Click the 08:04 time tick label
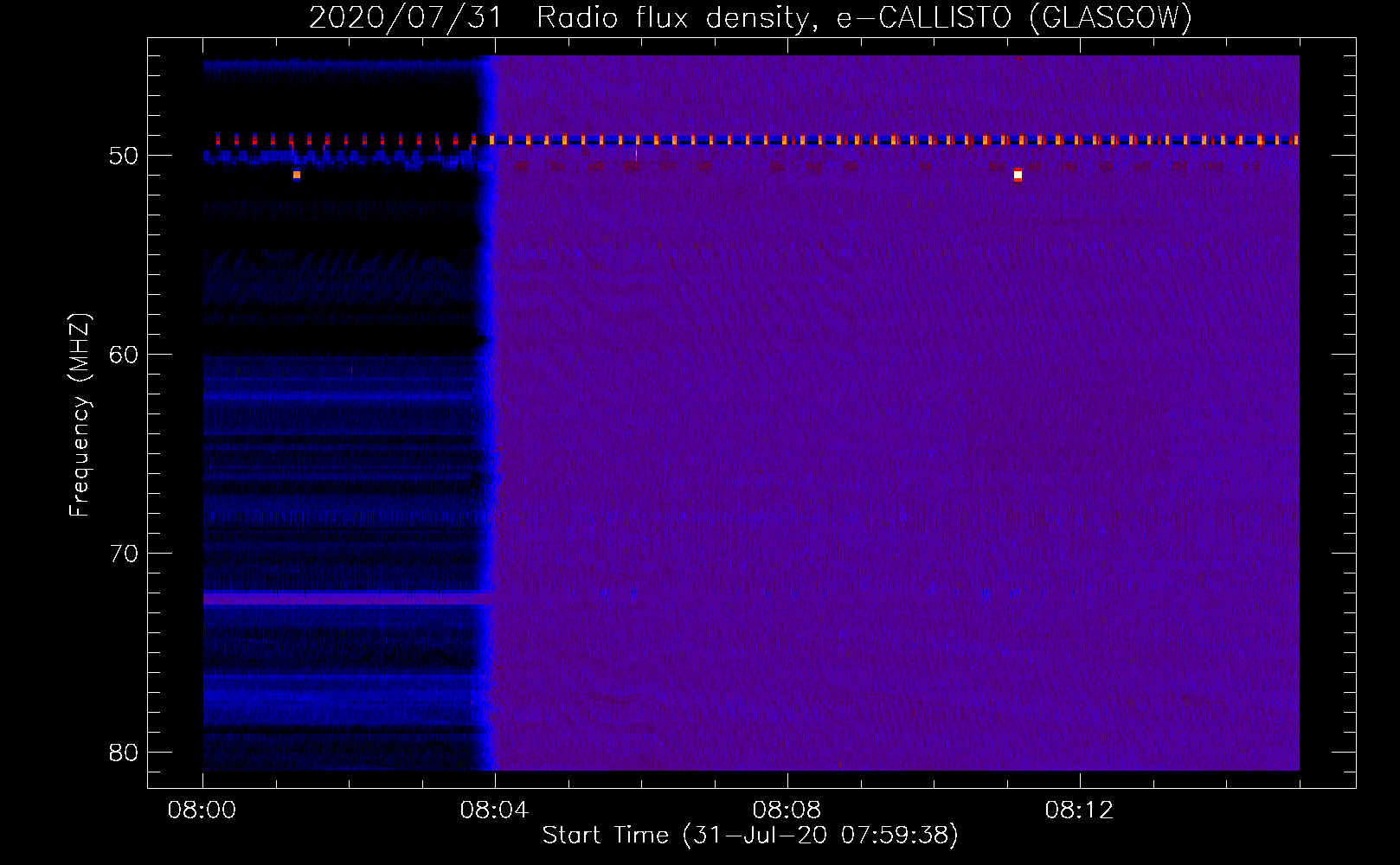 tap(495, 811)
